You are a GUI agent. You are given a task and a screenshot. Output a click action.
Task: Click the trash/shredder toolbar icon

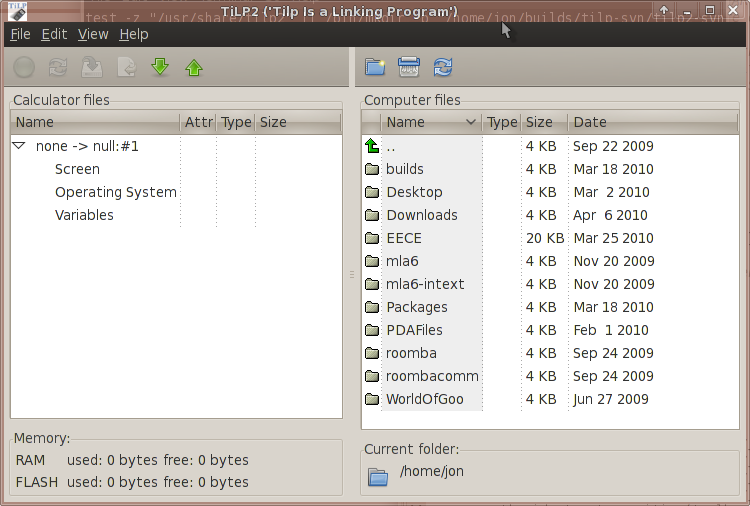coord(409,67)
